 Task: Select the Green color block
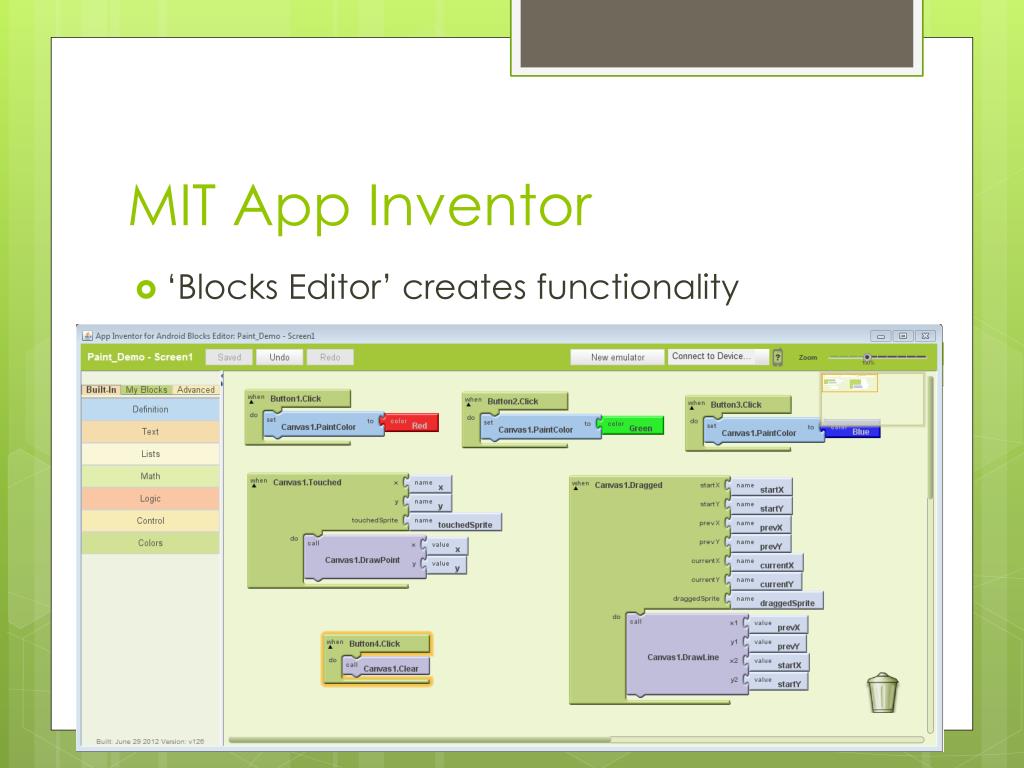(x=631, y=426)
